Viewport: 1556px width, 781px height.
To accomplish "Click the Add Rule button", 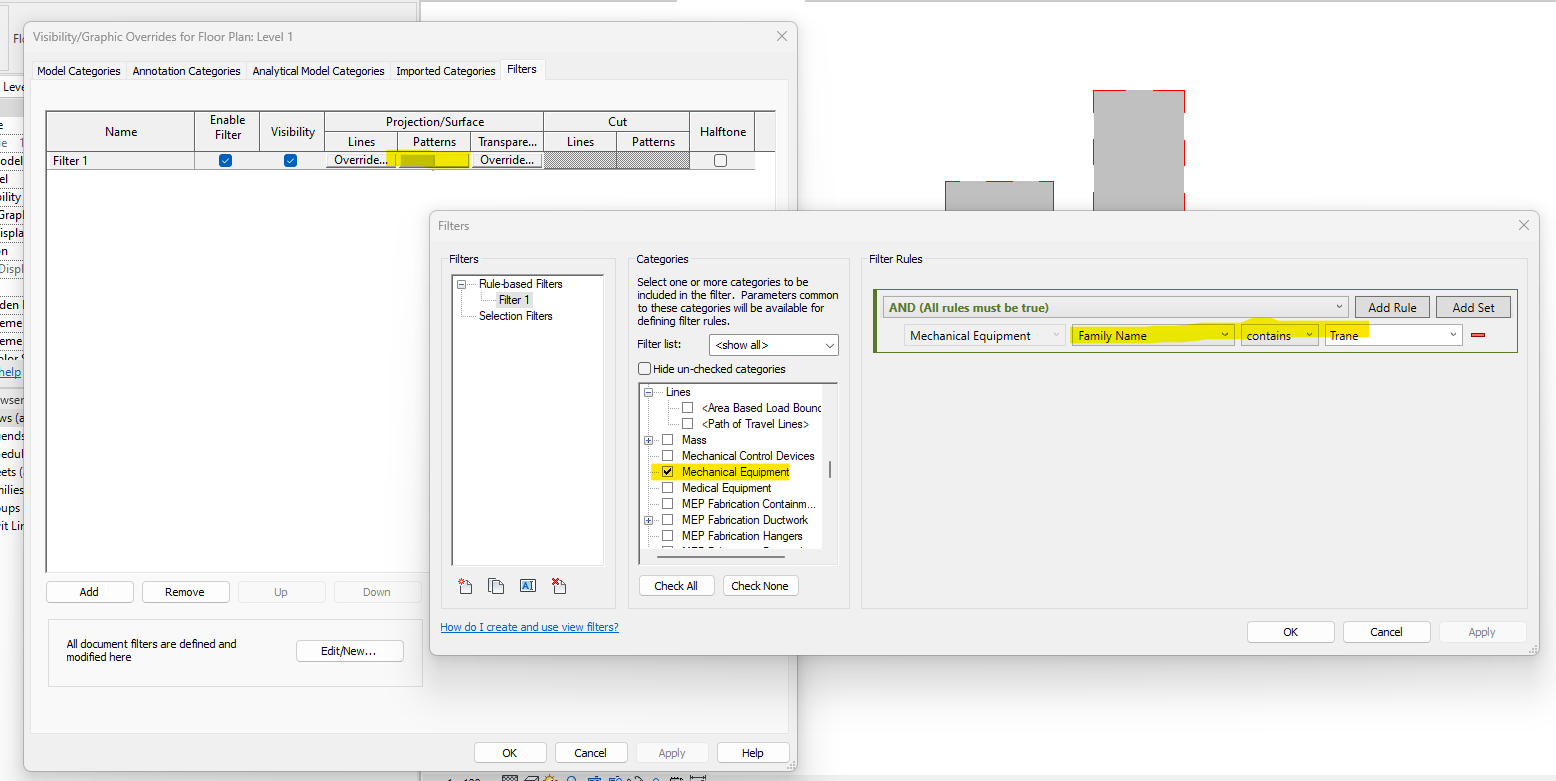I will 1392,307.
